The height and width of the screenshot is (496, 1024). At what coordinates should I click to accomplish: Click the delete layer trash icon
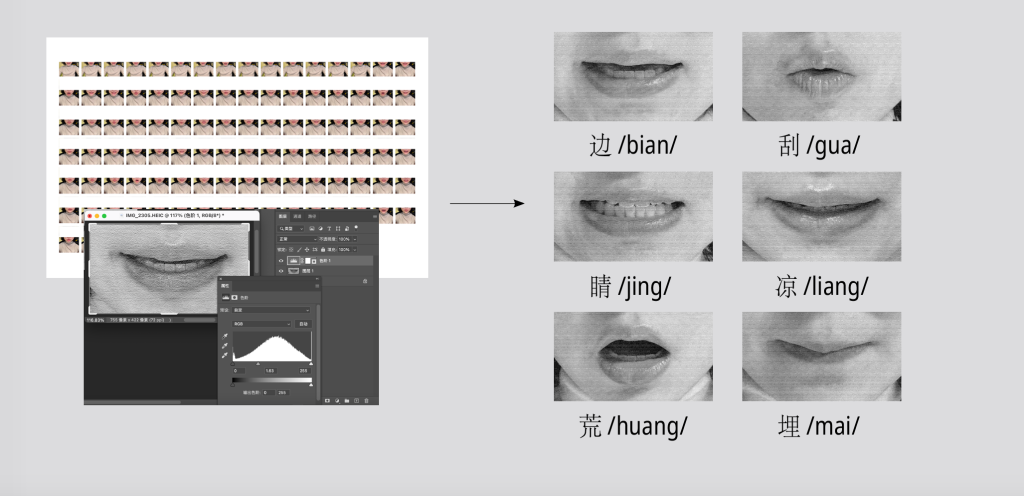coord(367,400)
